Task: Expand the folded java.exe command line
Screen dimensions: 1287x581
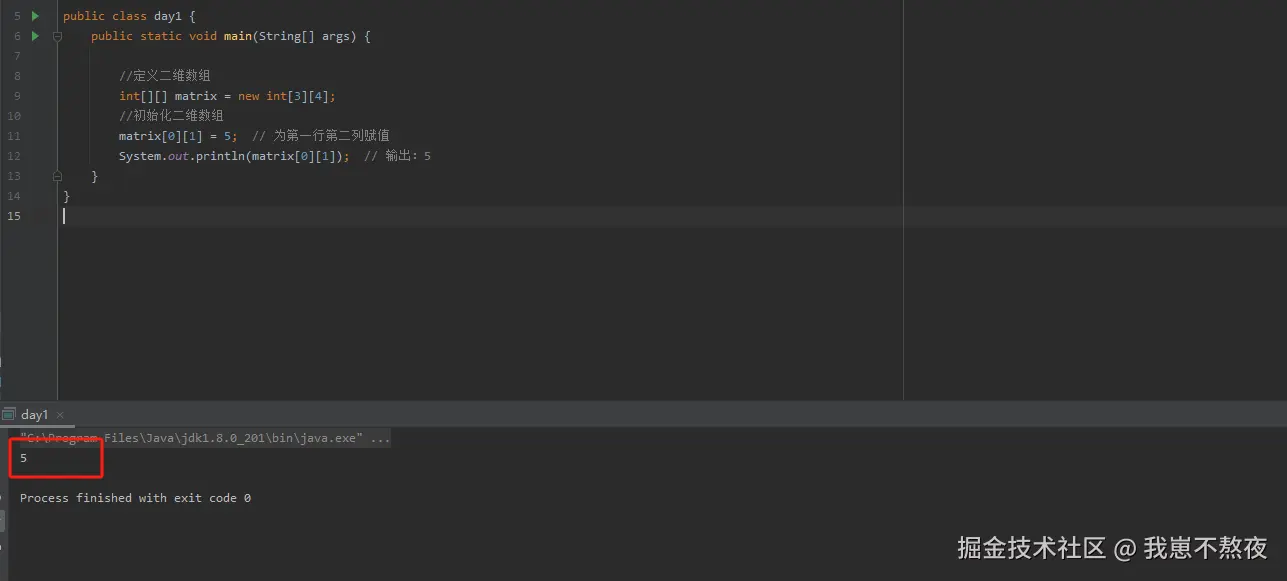Action: point(380,438)
